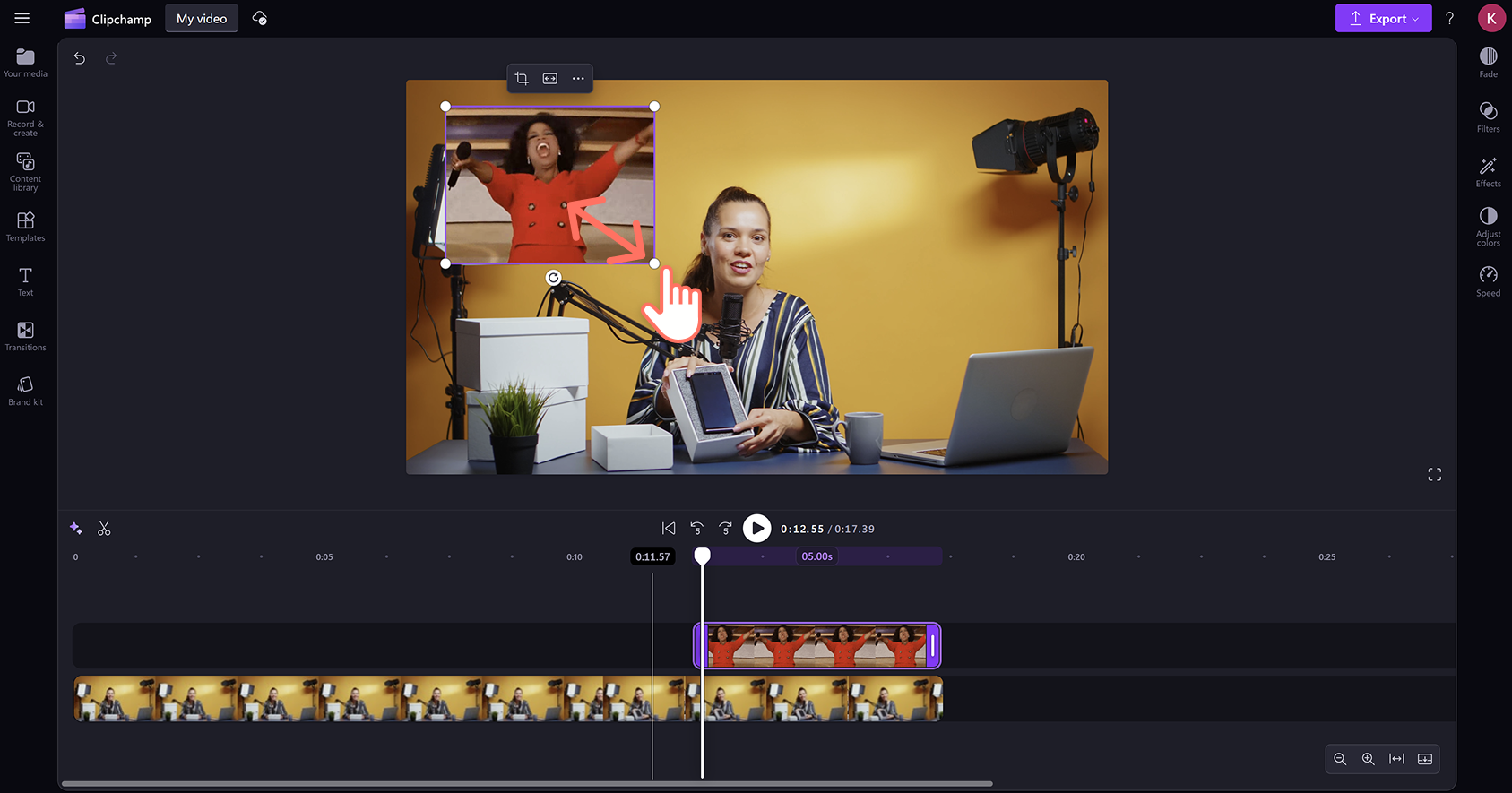Skip to the start of the video
The image size is (1512, 793).
(669, 529)
